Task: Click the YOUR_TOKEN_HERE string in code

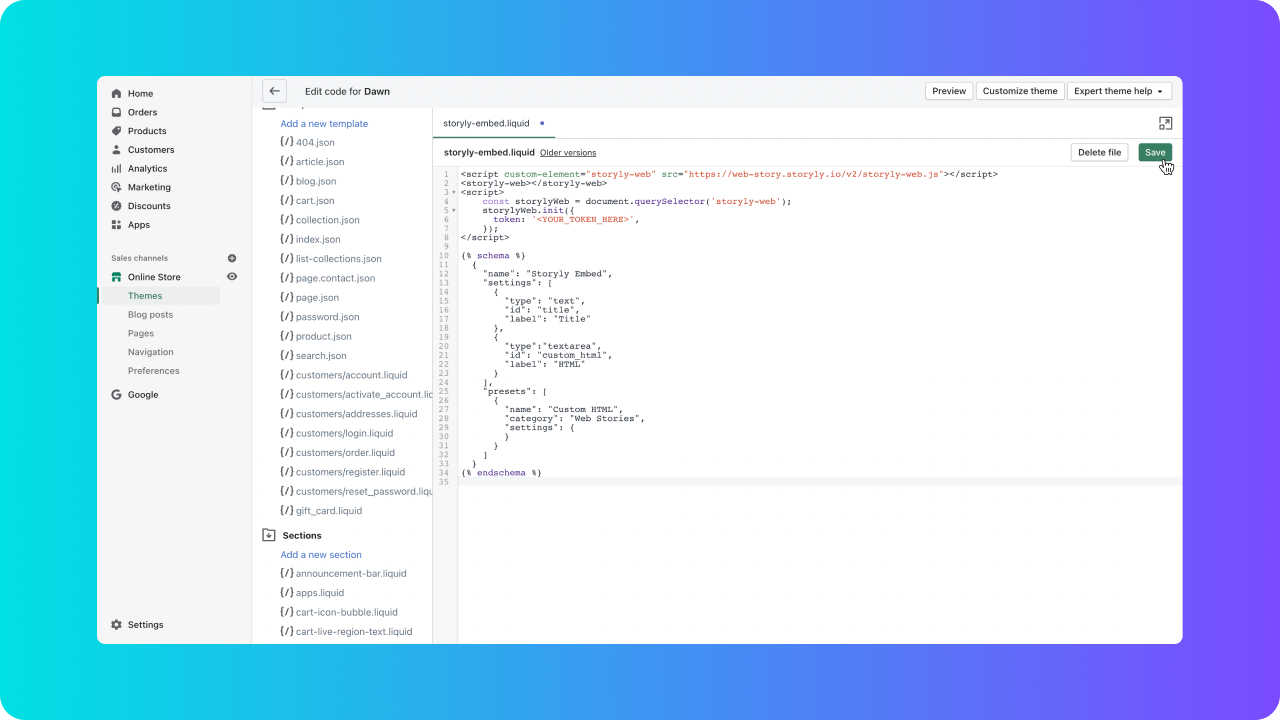Action: [584, 219]
